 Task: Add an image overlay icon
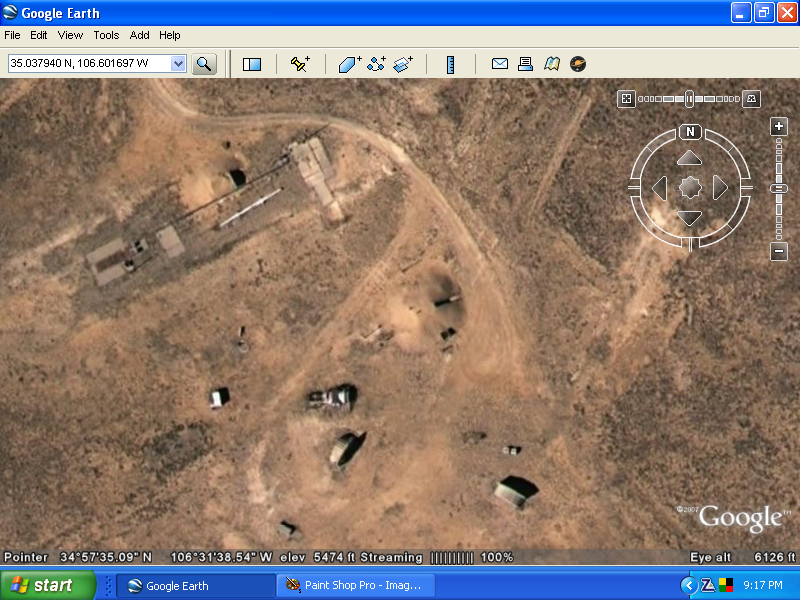403,64
